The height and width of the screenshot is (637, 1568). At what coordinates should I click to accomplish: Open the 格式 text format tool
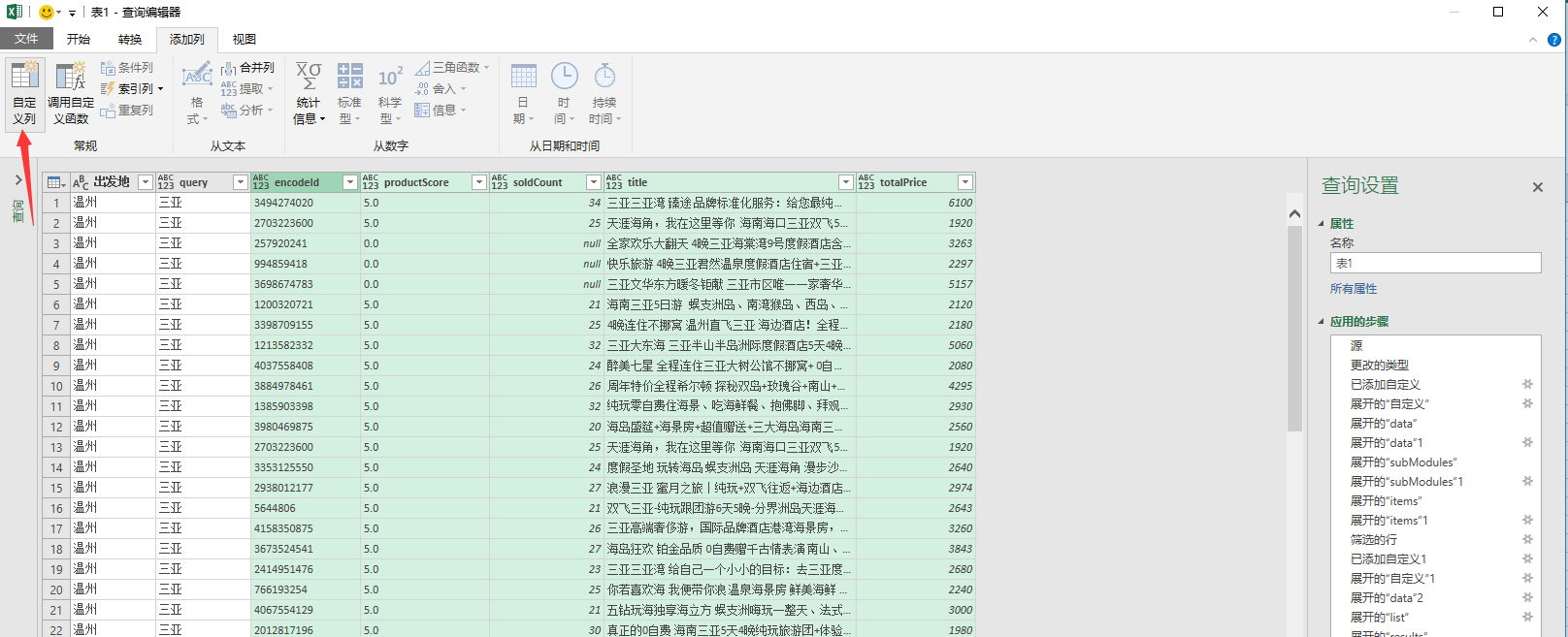(x=197, y=93)
